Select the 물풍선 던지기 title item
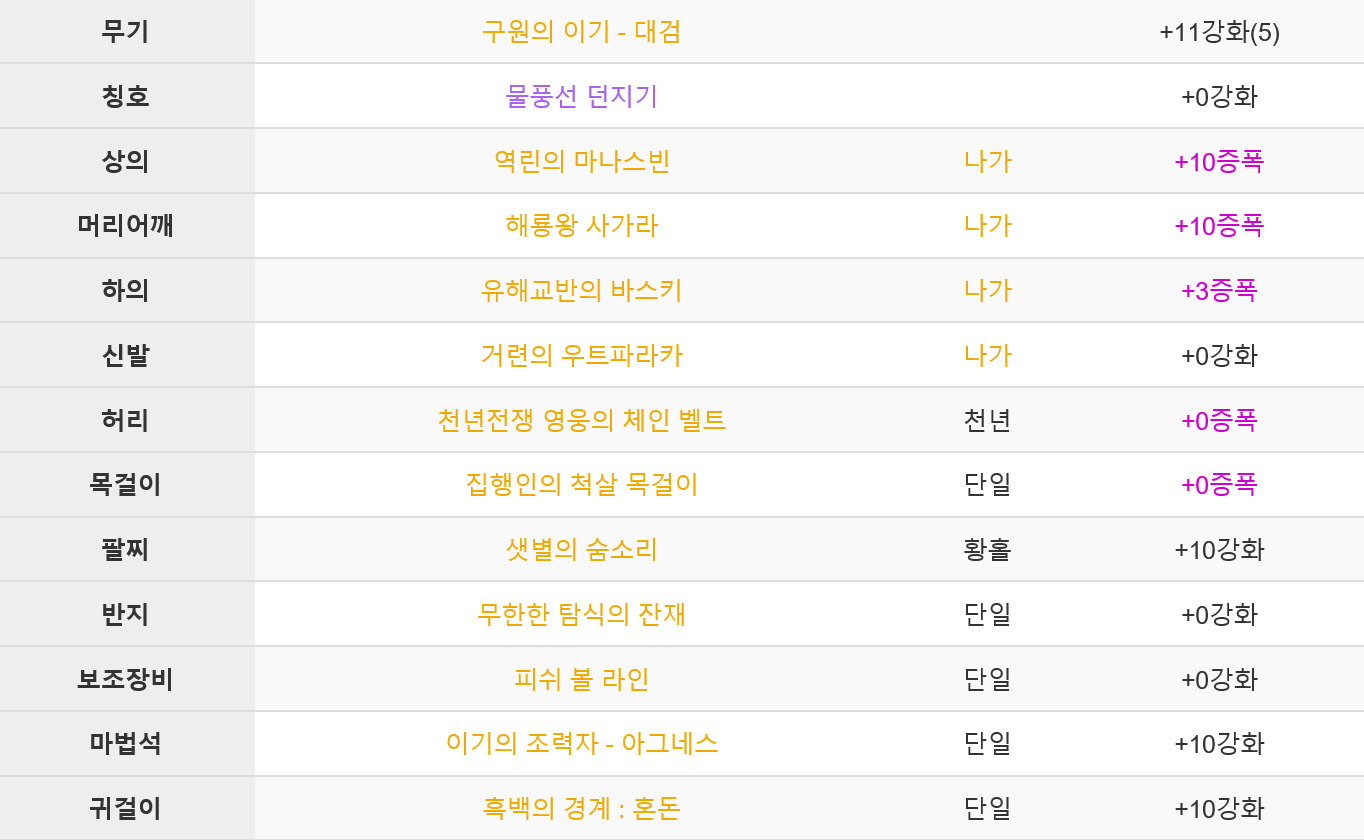 (x=582, y=97)
